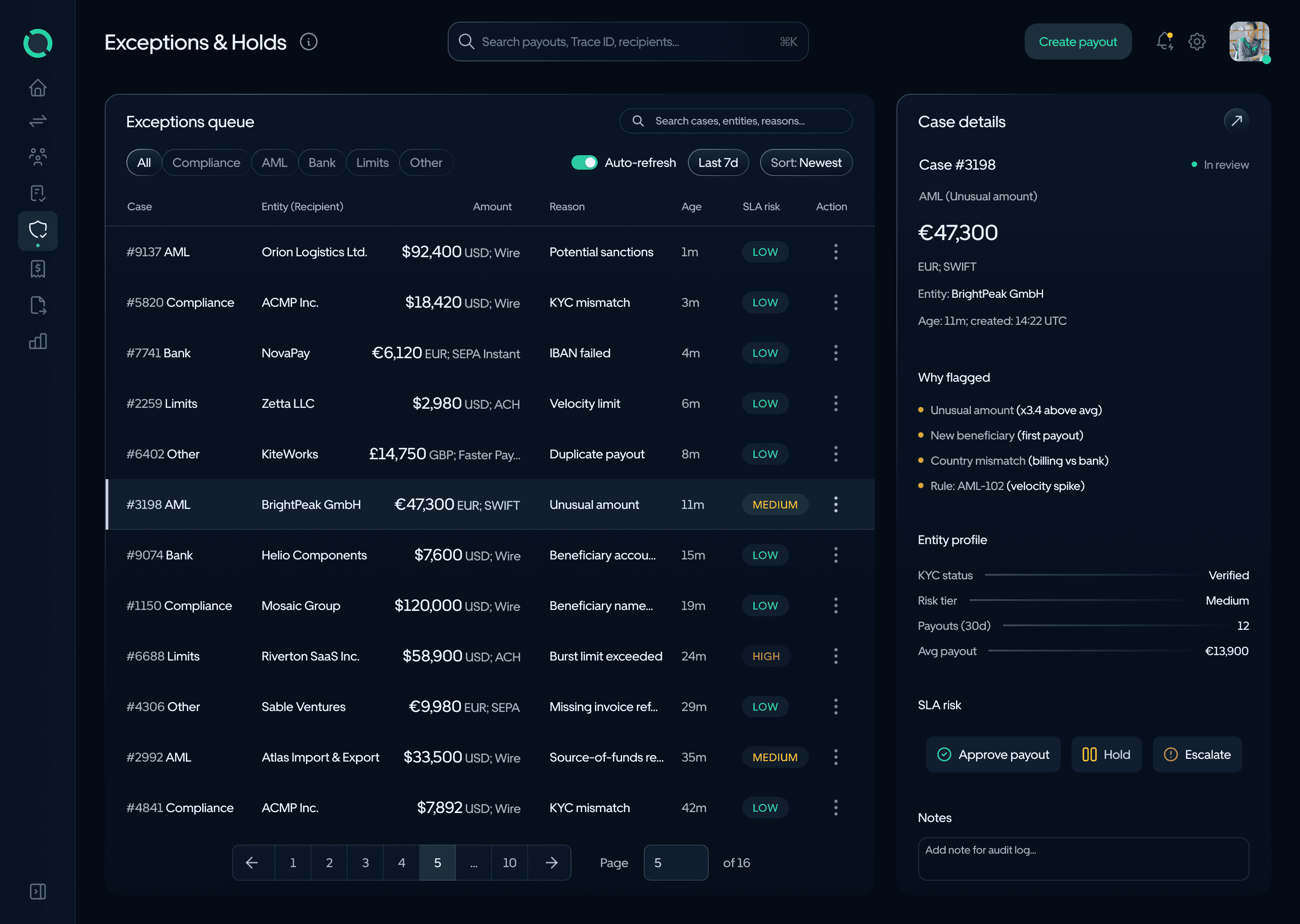Go to next page arrow in pagination
This screenshot has height=924, width=1300.
pos(551,863)
